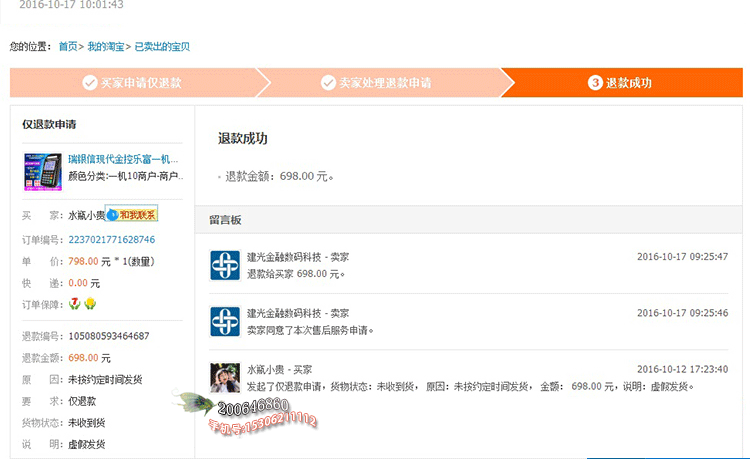Click checkmark icon on 卖家处理退款申请 step
The width and height of the screenshot is (750, 459).
point(328,83)
